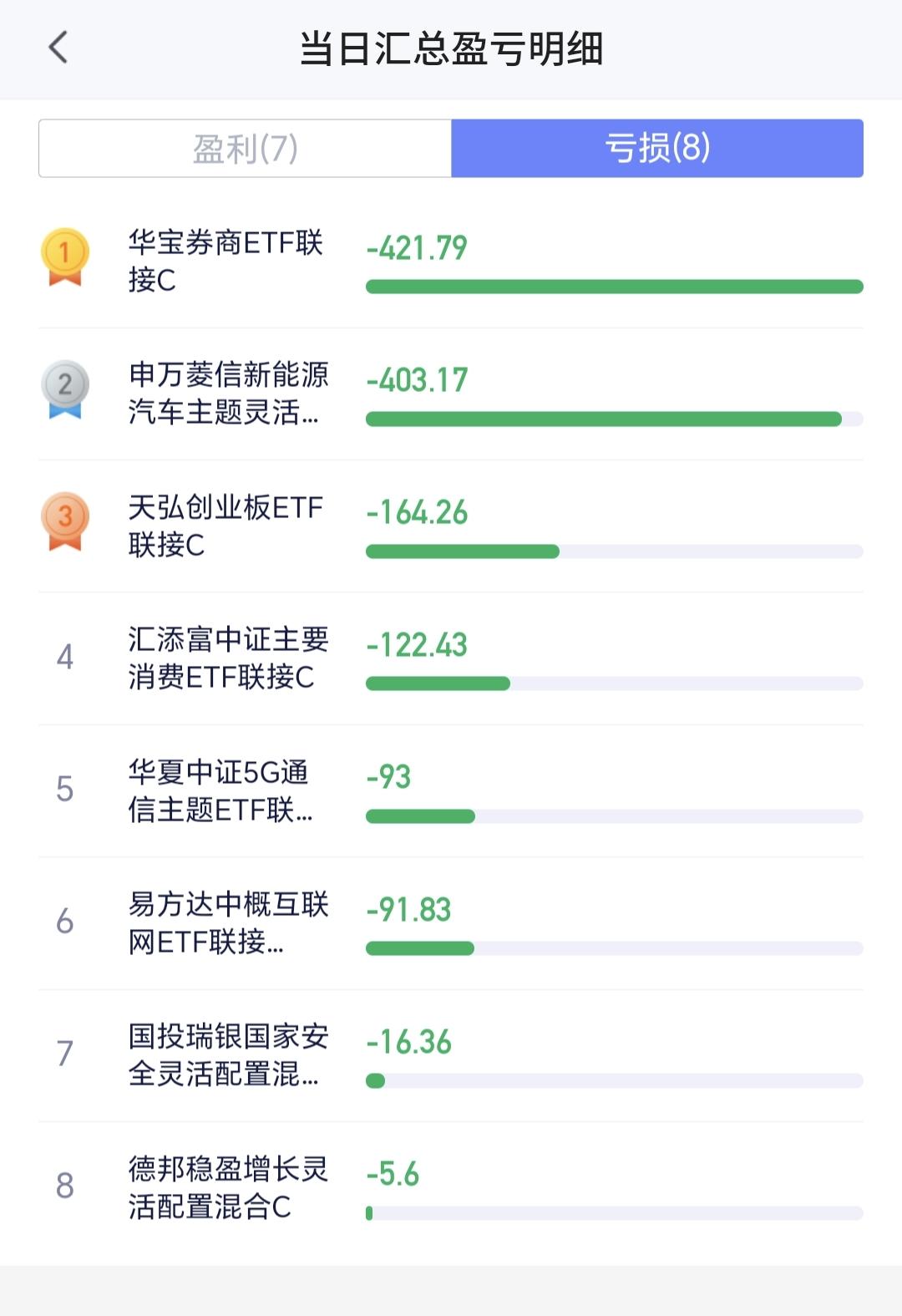Click the rank number 8 label

[x=65, y=1186]
